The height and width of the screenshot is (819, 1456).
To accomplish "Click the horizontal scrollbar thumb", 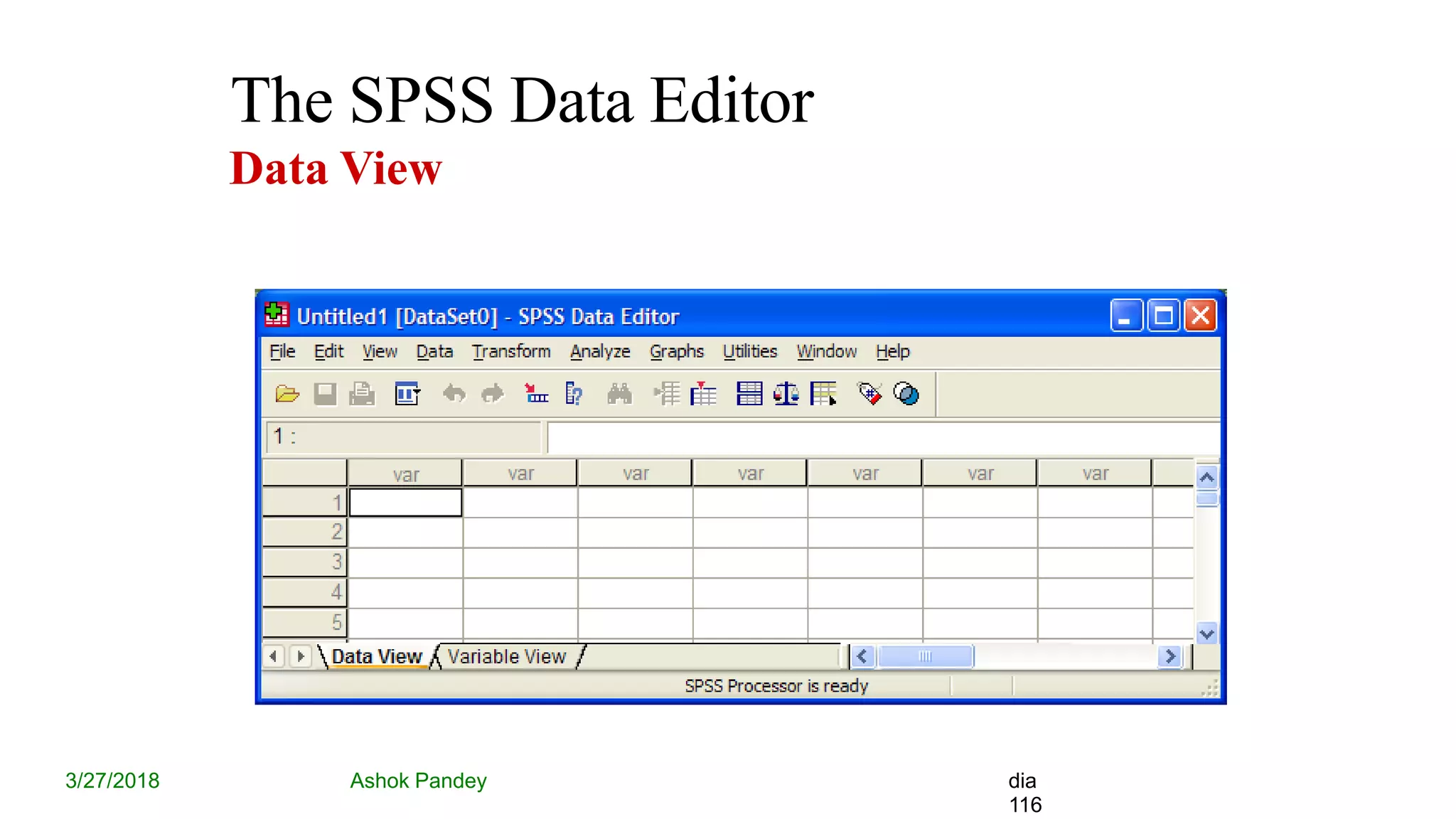I will (x=925, y=656).
